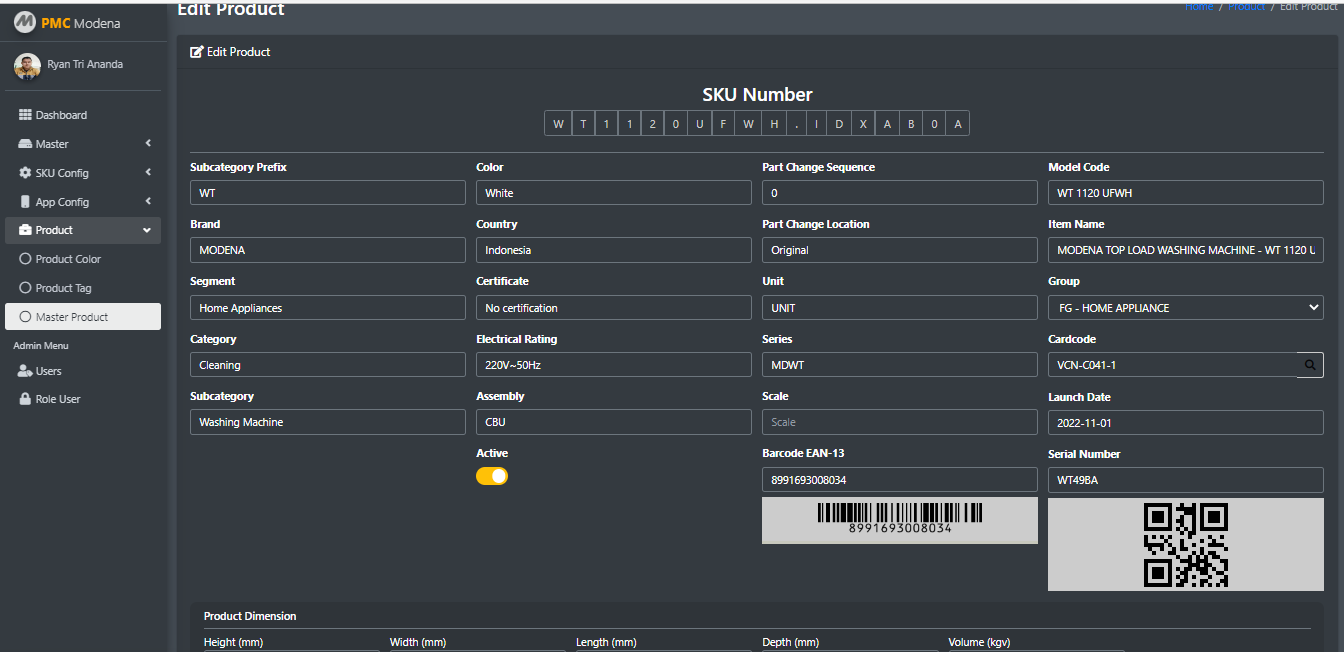The image size is (1344, 652).
Task: Click Ryan Tri Ananda's avatar picture
Action: pyautogui.click(x=27, y=66)
